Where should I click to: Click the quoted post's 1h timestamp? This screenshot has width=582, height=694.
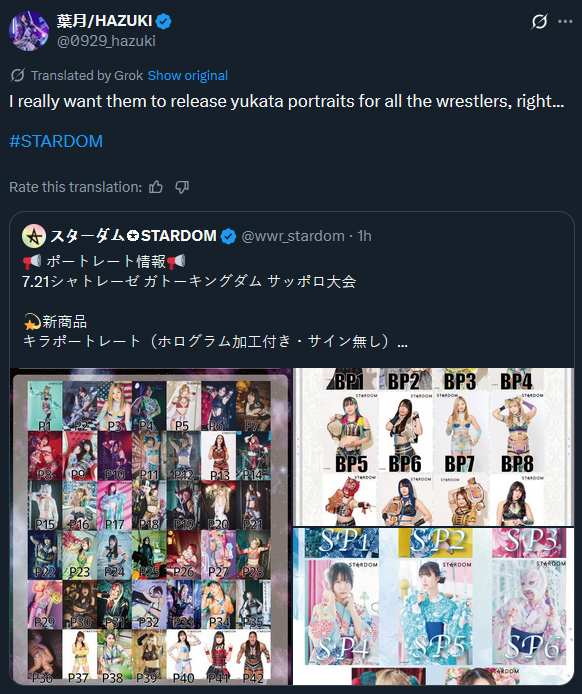click(x=365, y=236)
